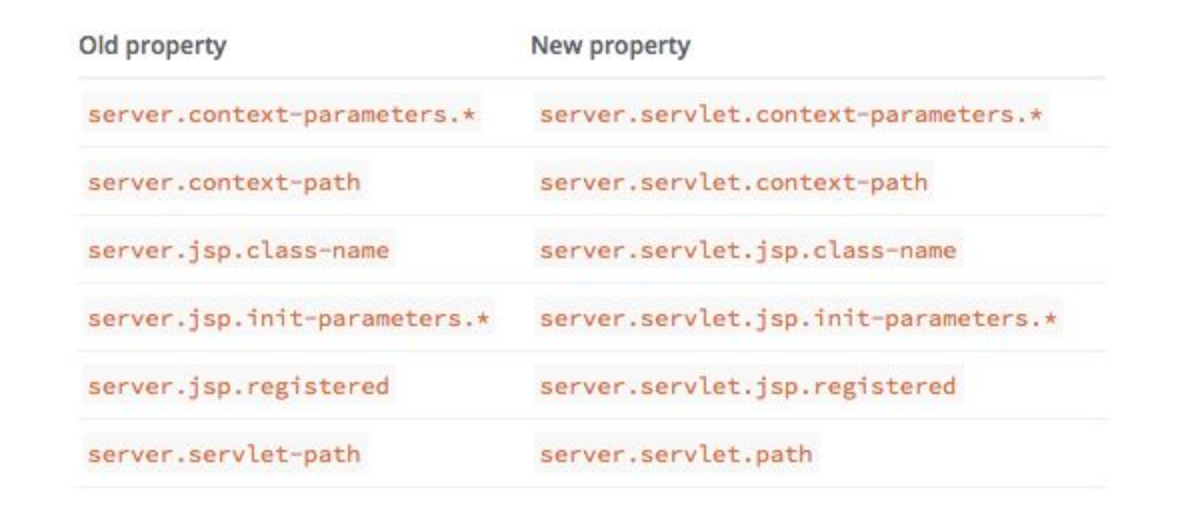Click new property server.servlet.jsp.class-name
The image size is (1181, 511).
coord(748,250)
